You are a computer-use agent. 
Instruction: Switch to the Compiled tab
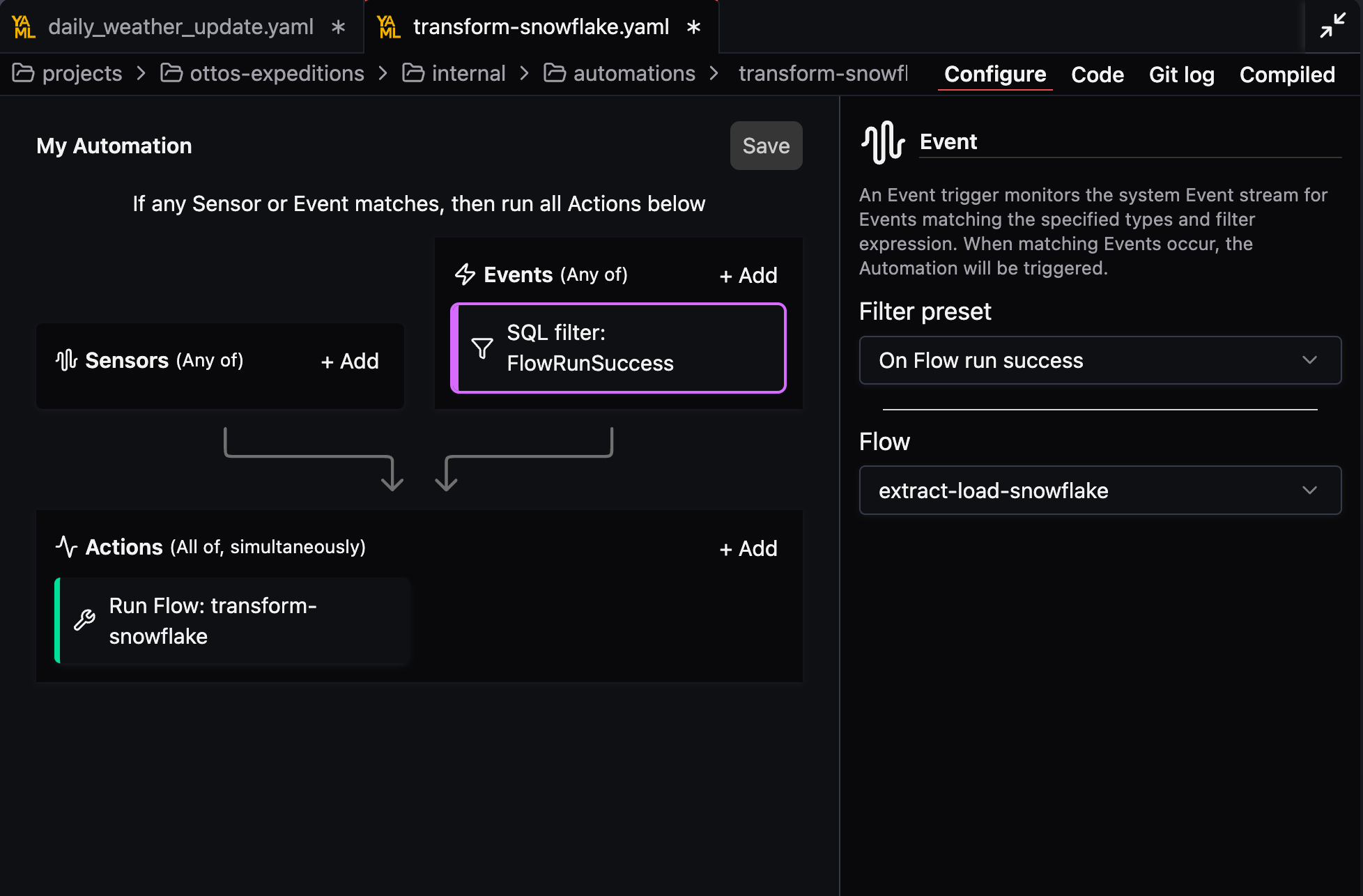pos(1286,75)
